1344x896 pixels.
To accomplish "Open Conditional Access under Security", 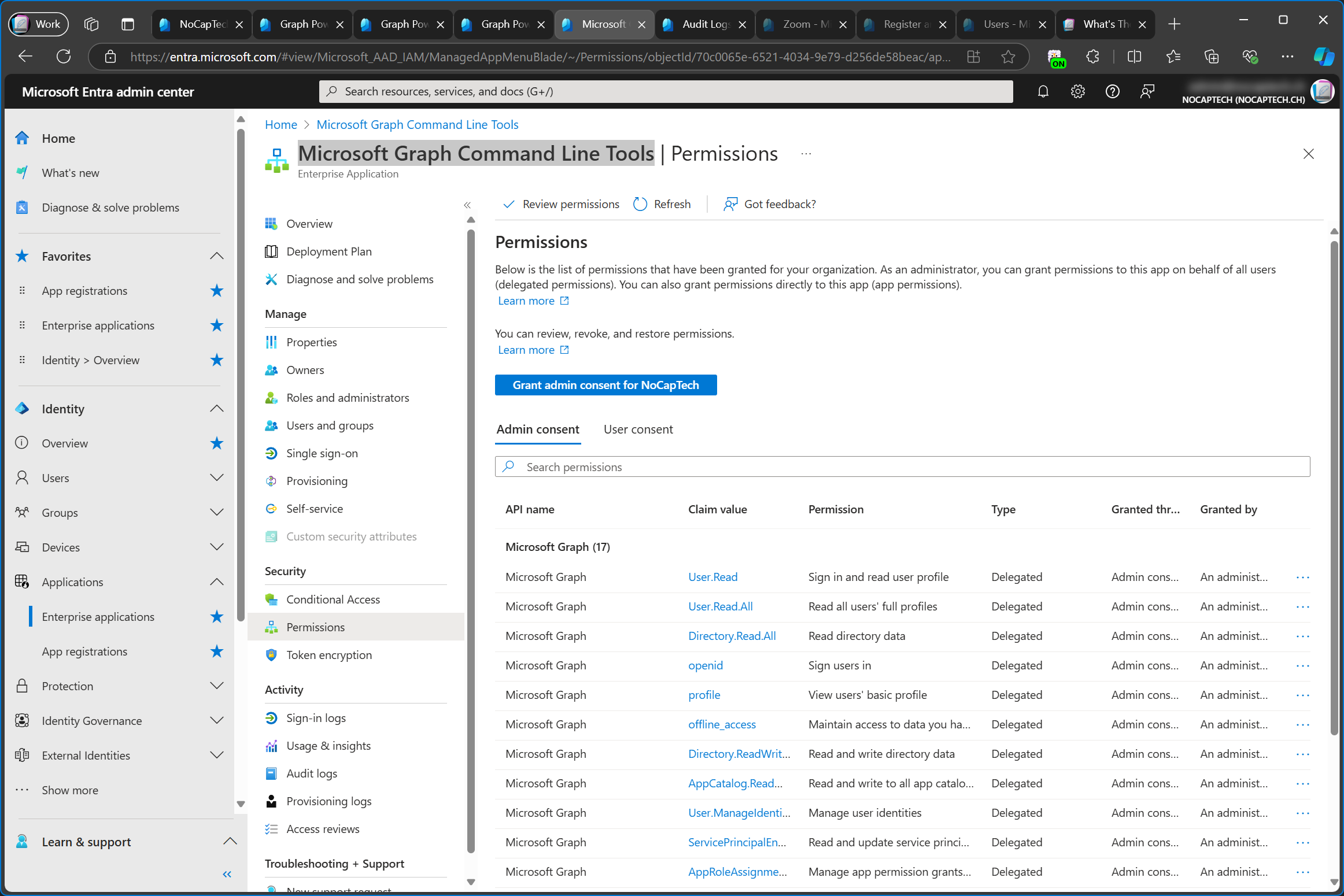I will coord(333,599).
